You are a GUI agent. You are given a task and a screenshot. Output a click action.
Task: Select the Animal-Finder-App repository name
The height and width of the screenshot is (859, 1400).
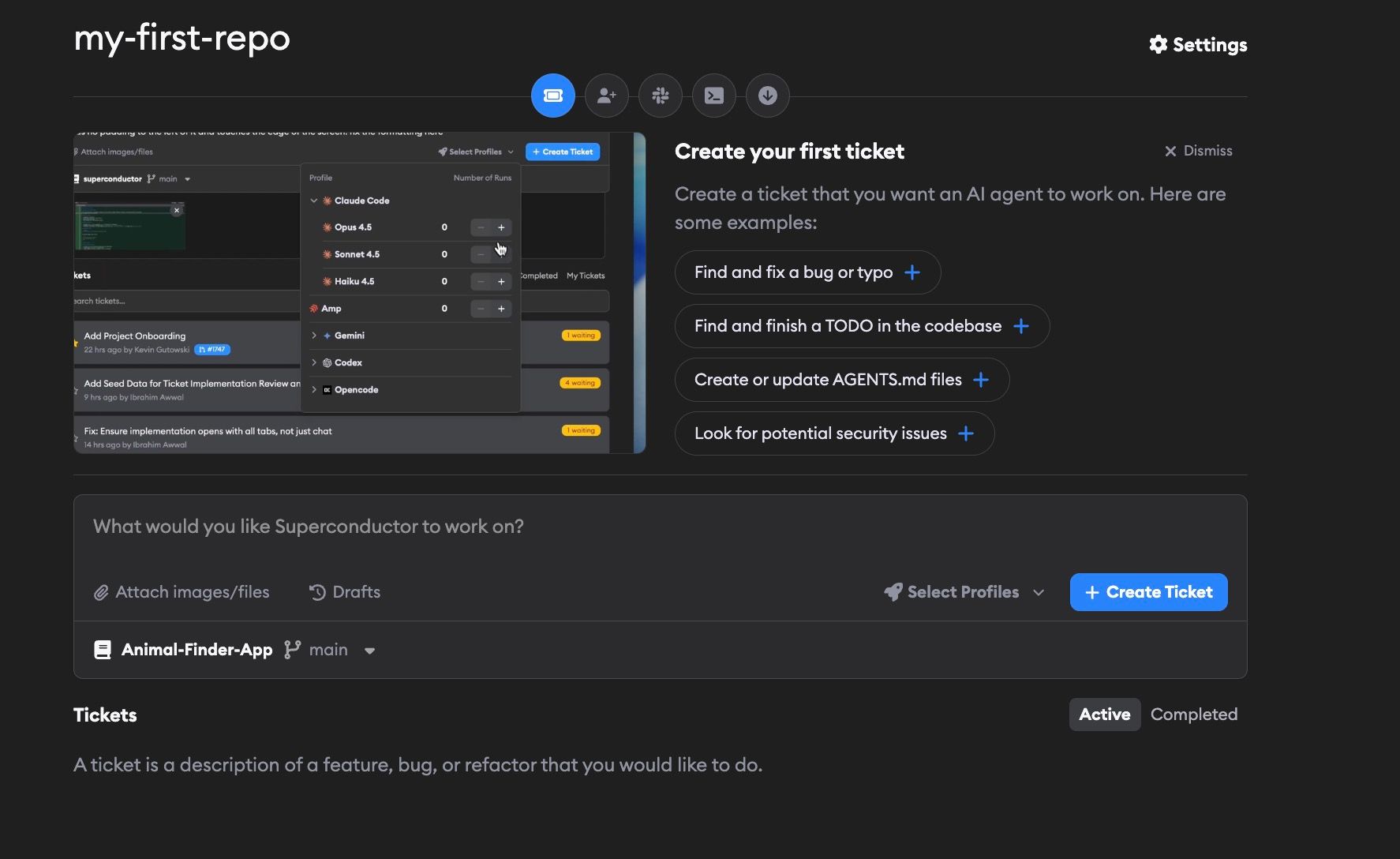pos(197,650)
